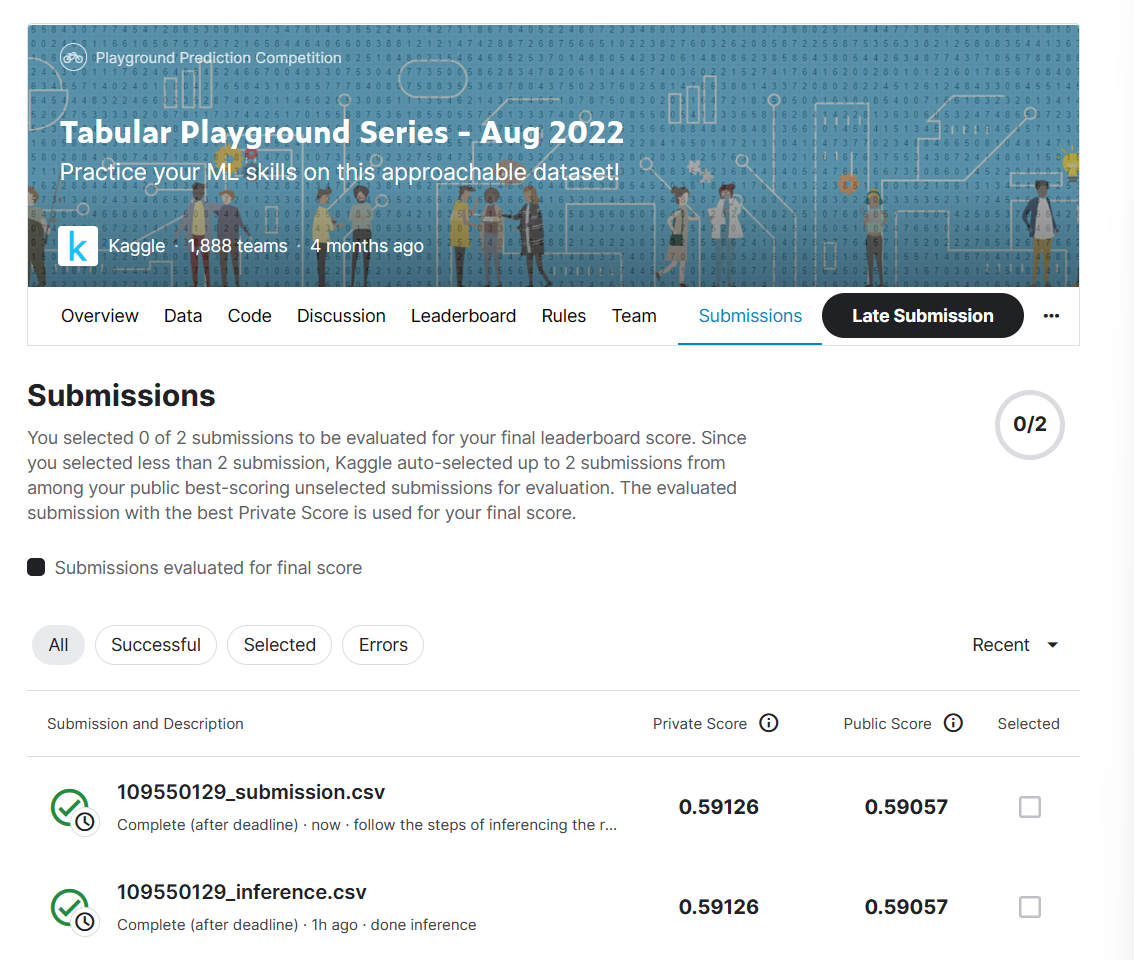
Task: Filter by Selected submissions
Action: 280,645
